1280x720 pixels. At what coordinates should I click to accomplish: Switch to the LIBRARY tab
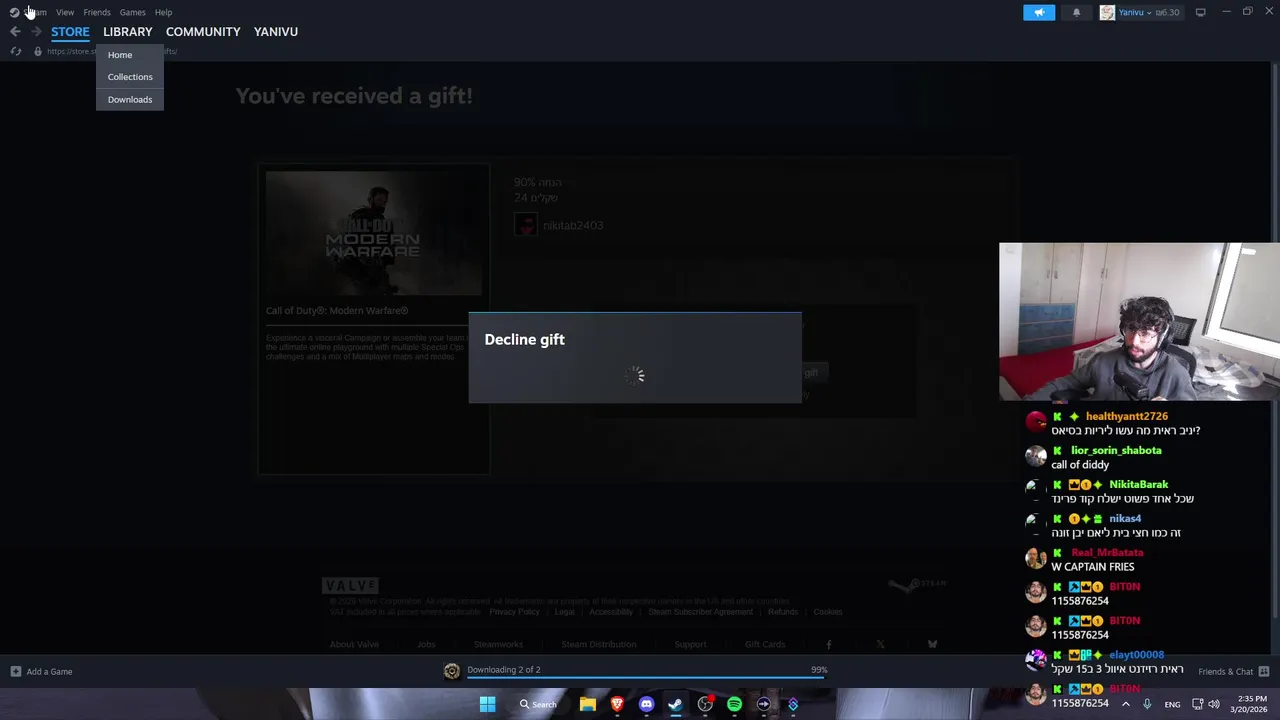[128, 32]
